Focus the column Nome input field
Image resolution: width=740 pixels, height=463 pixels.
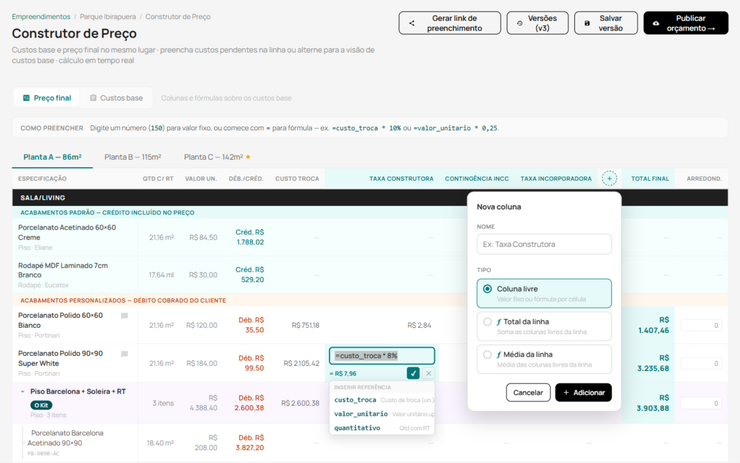(544, 244)
